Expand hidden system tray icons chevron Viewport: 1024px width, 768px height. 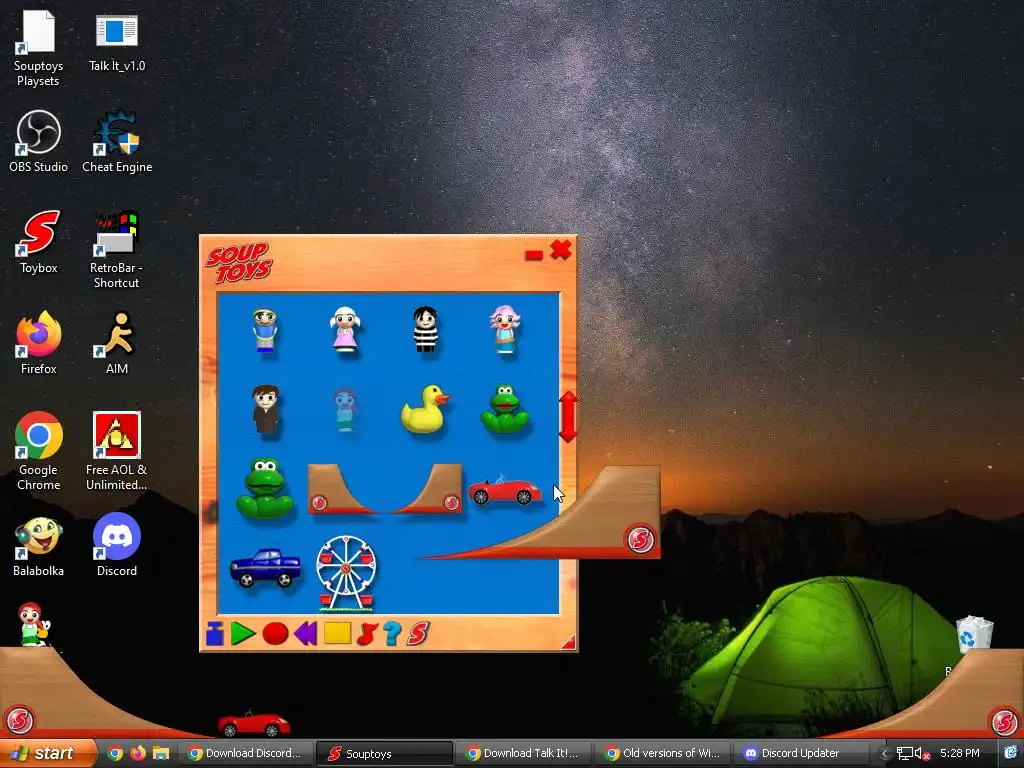pyautogui.click(x=884, y=754)
